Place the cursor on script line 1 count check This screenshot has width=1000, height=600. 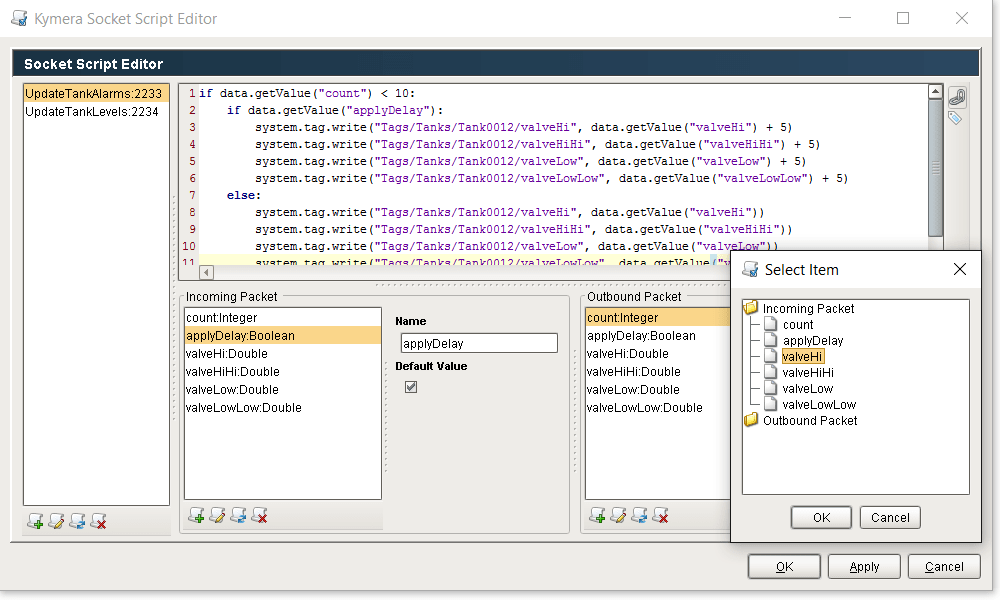[307, 93]
